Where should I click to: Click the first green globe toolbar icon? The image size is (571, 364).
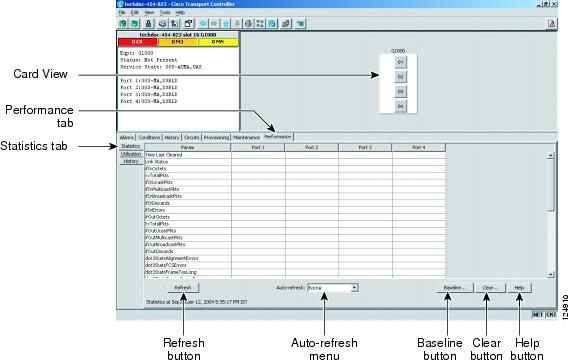click(x=123, y=24)
